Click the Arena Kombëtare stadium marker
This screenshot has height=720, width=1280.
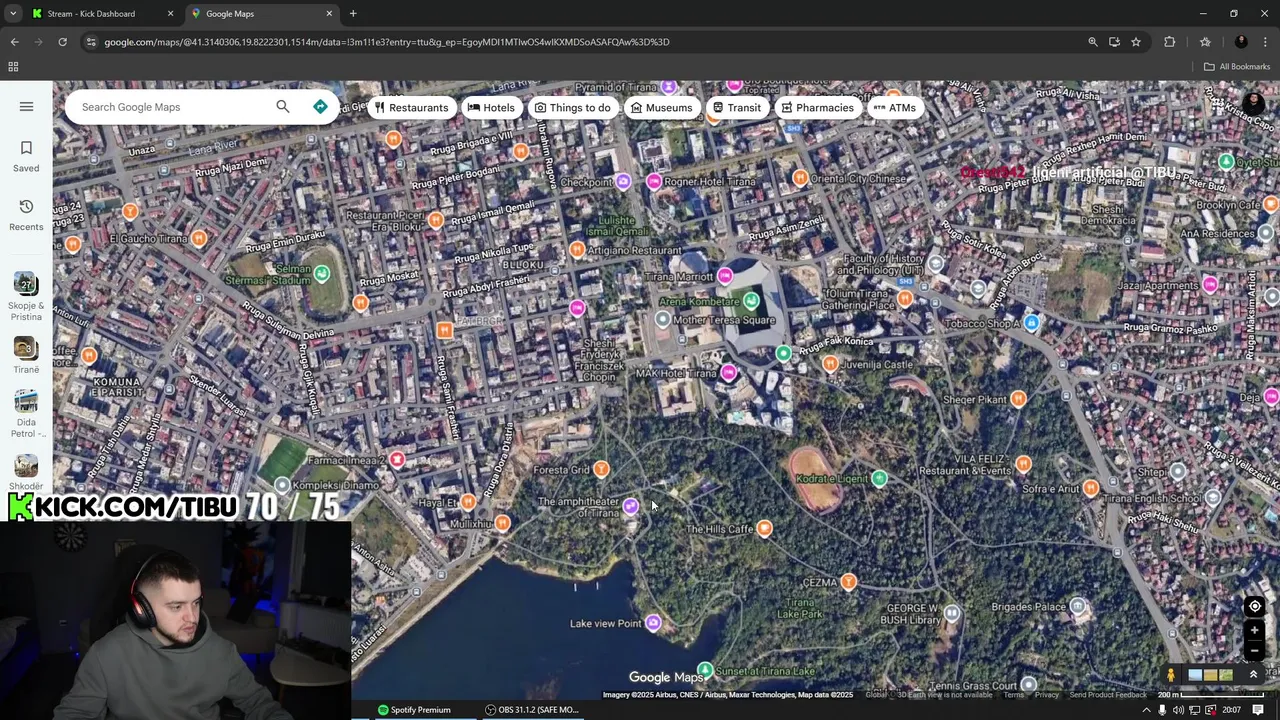point(751,301)
